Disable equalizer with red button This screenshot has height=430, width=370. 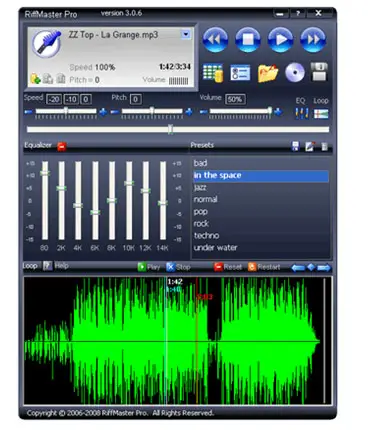tap(62, 146)
